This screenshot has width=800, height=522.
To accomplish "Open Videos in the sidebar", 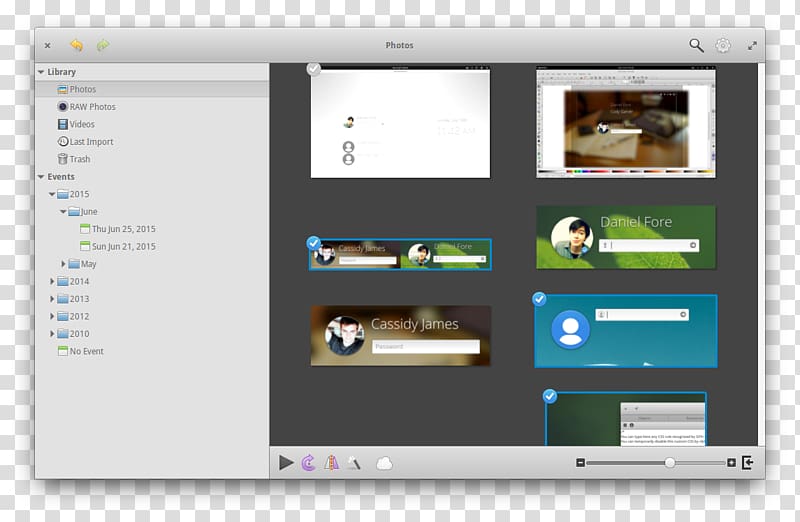I will [152, 124].
